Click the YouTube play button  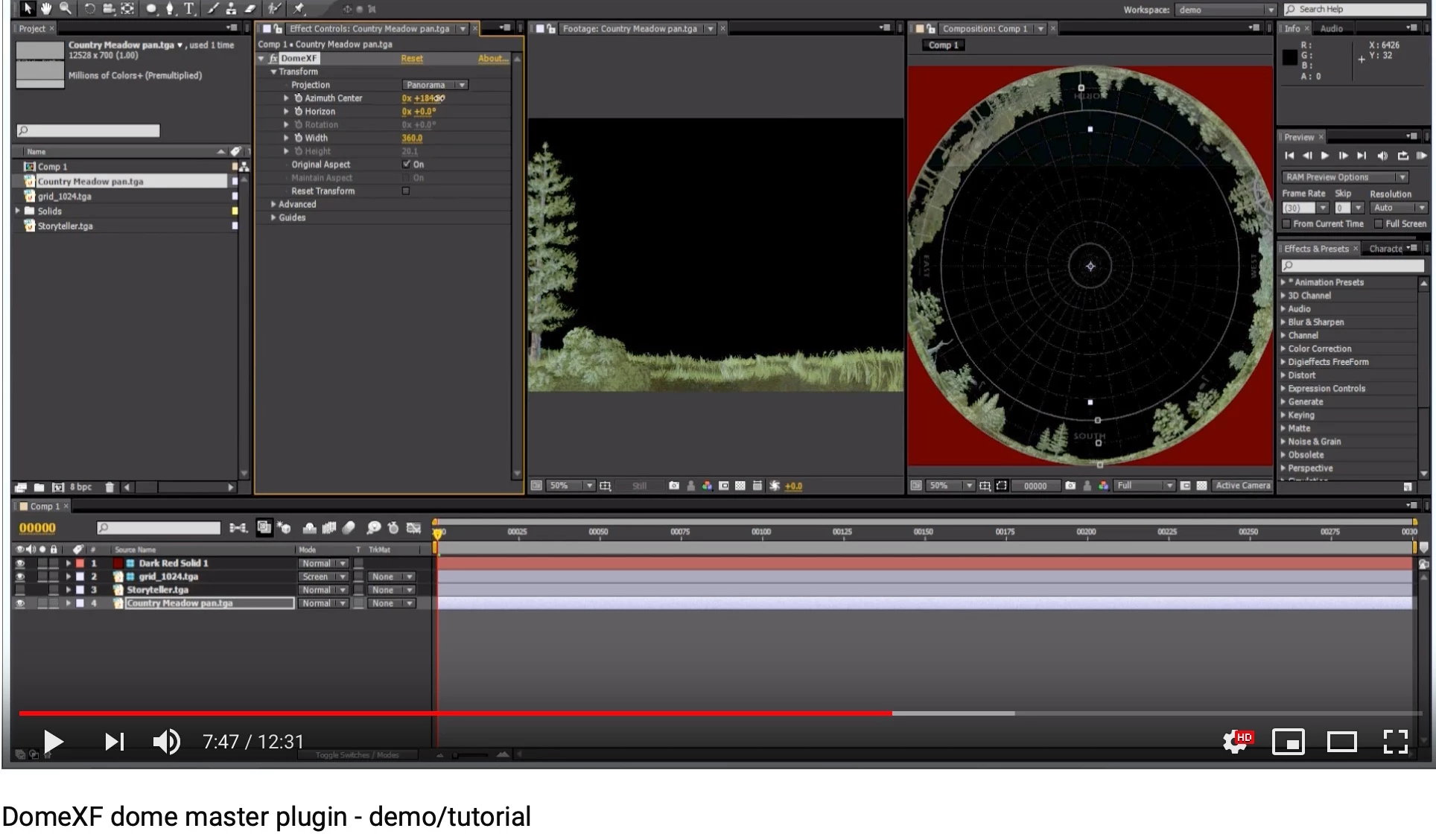click(53, 742)
